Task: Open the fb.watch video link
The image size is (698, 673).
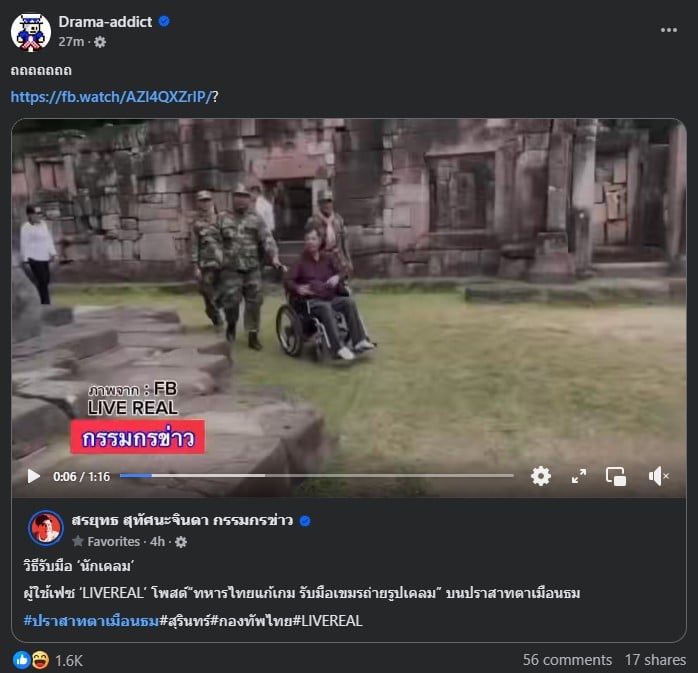Action: pyautogui.click(x=110, y=97)
